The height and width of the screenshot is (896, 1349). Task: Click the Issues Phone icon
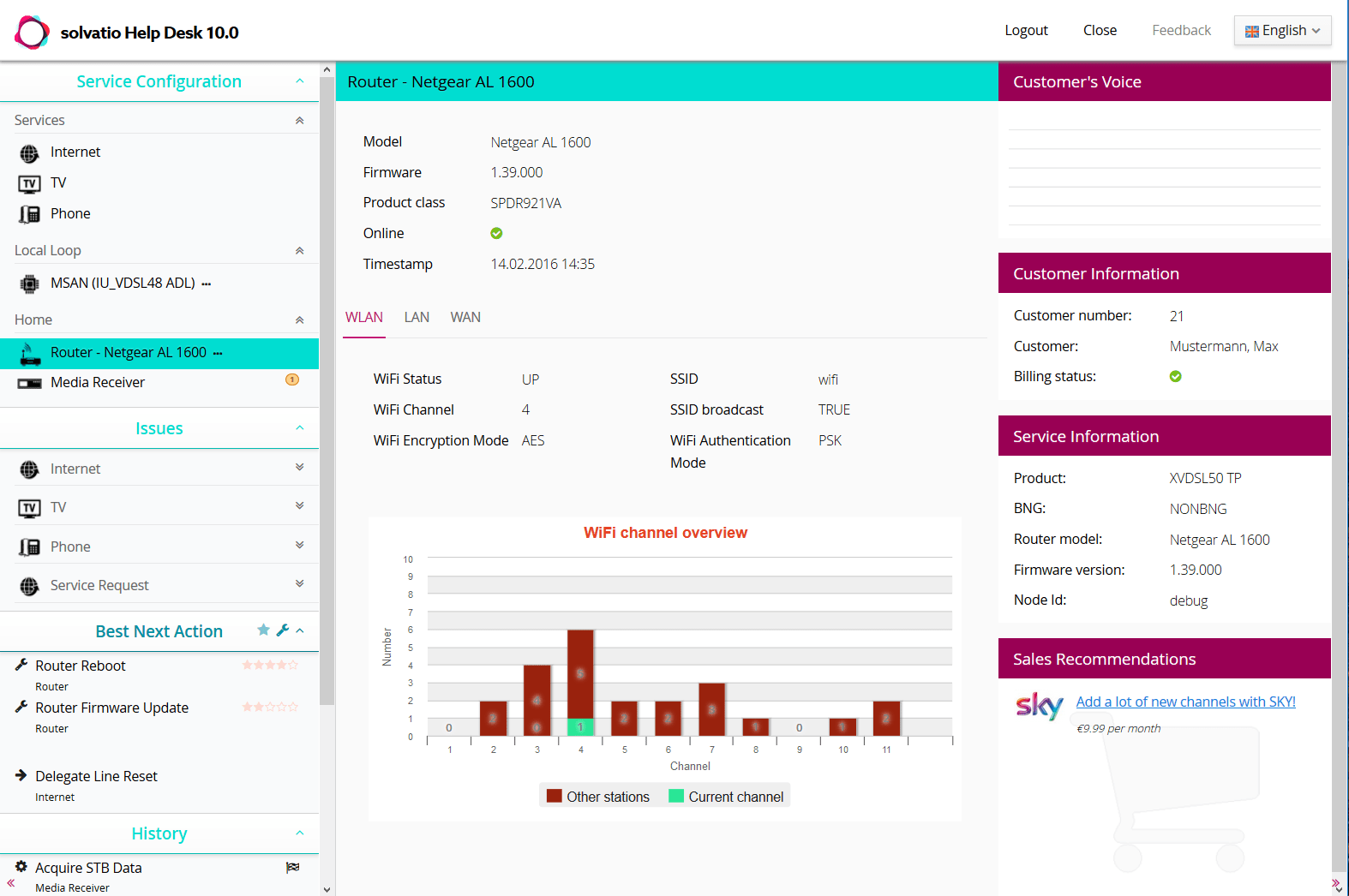(x=29, y=547)
